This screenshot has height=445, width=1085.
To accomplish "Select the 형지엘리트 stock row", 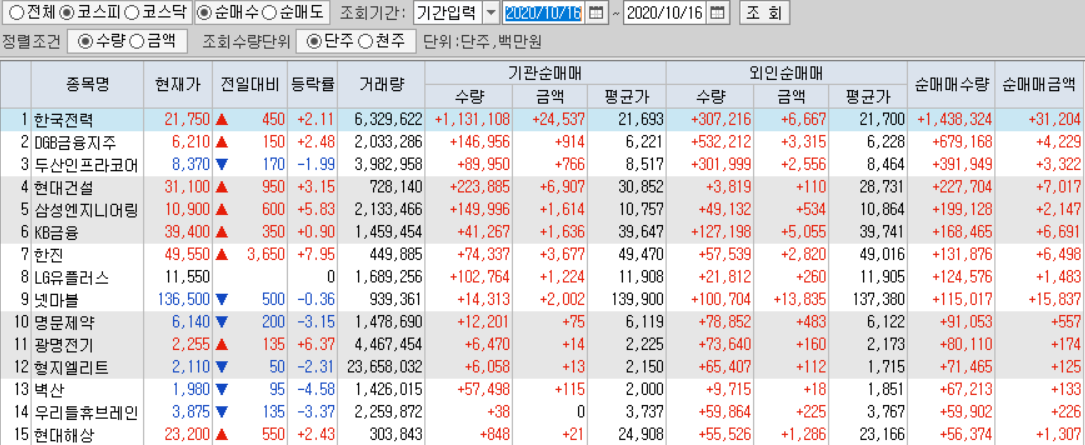I will click(542, 367).
